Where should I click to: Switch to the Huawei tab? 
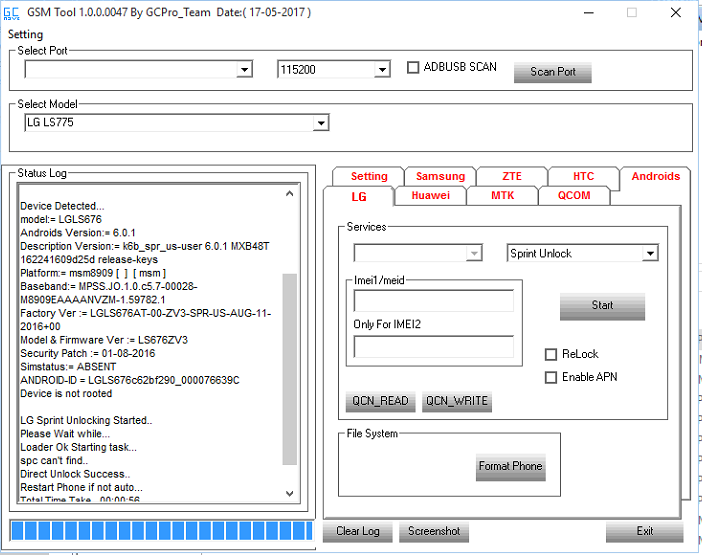click(x=430, y=196)
